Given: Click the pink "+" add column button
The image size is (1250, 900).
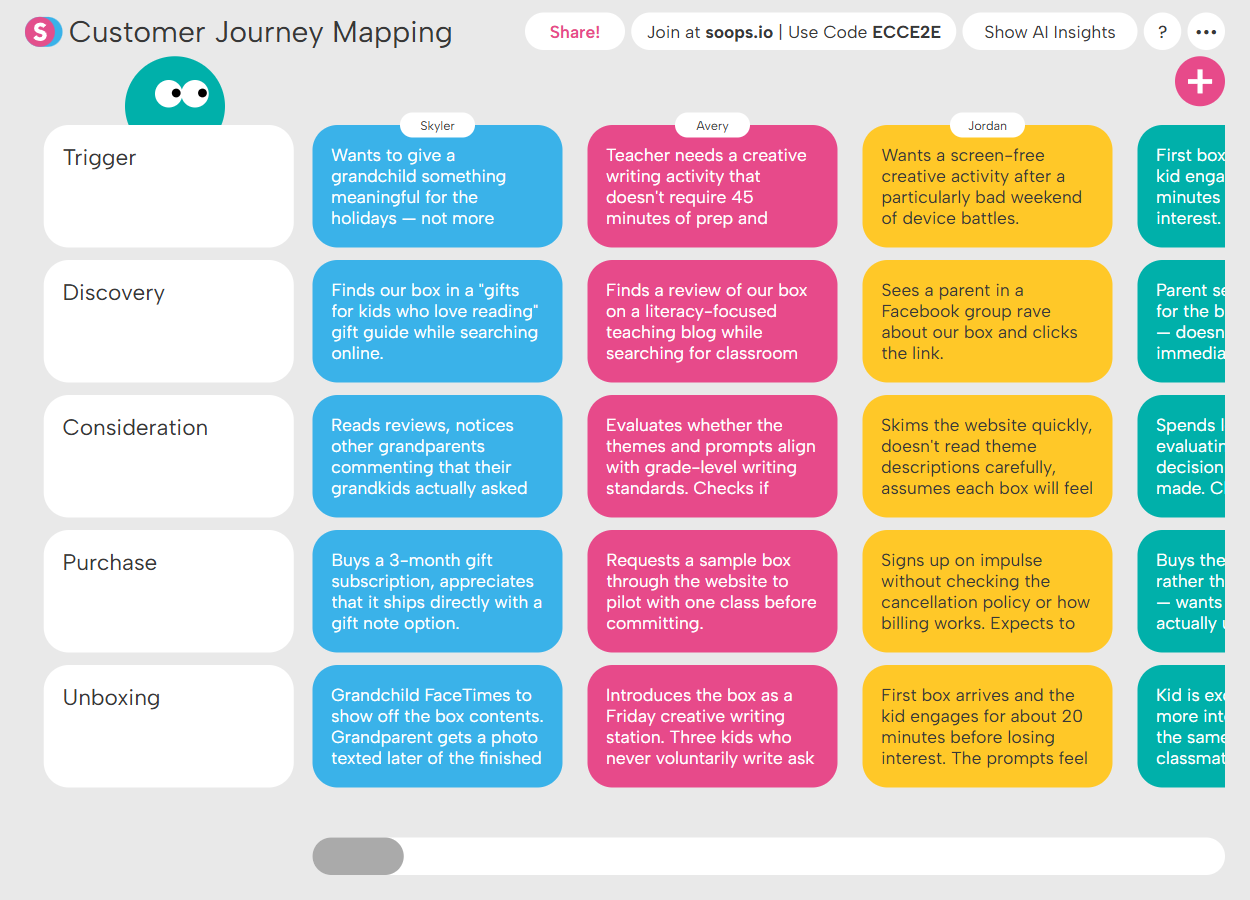Looking at the screenshot, I should click(1200, 81).
